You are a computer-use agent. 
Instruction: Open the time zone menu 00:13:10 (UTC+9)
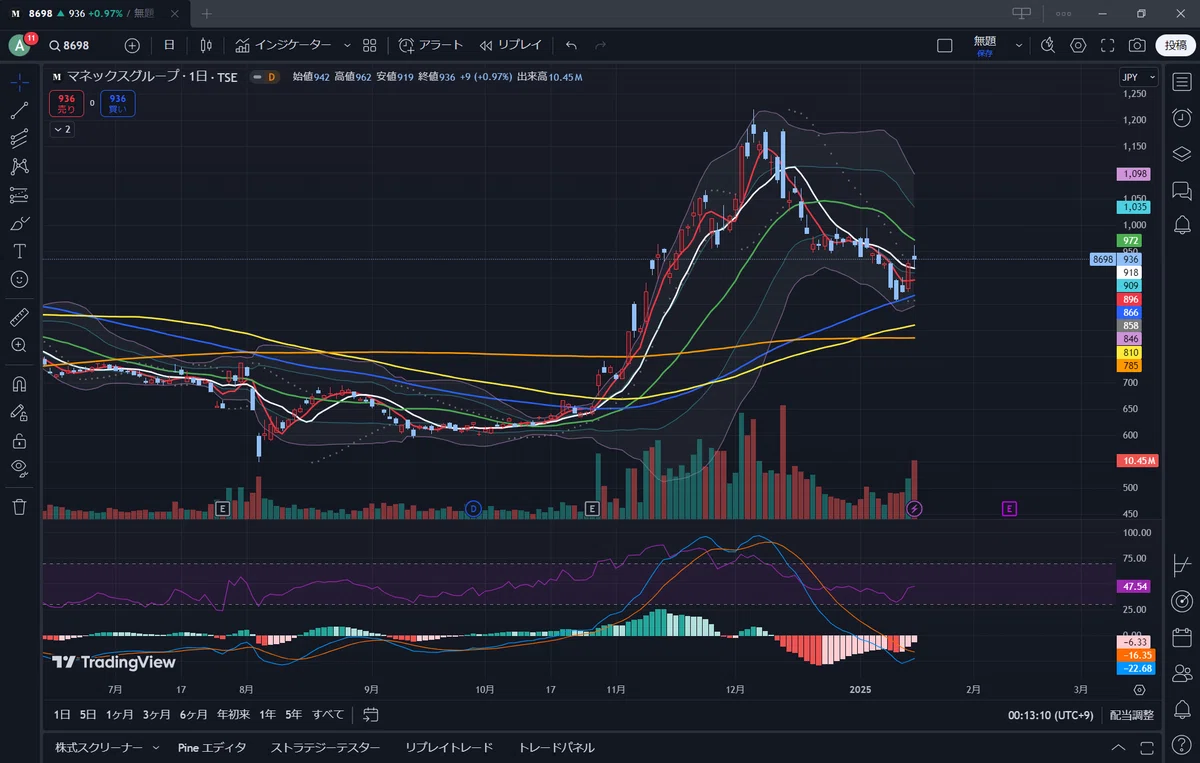pyautogui.click(x=1050, y=715)
